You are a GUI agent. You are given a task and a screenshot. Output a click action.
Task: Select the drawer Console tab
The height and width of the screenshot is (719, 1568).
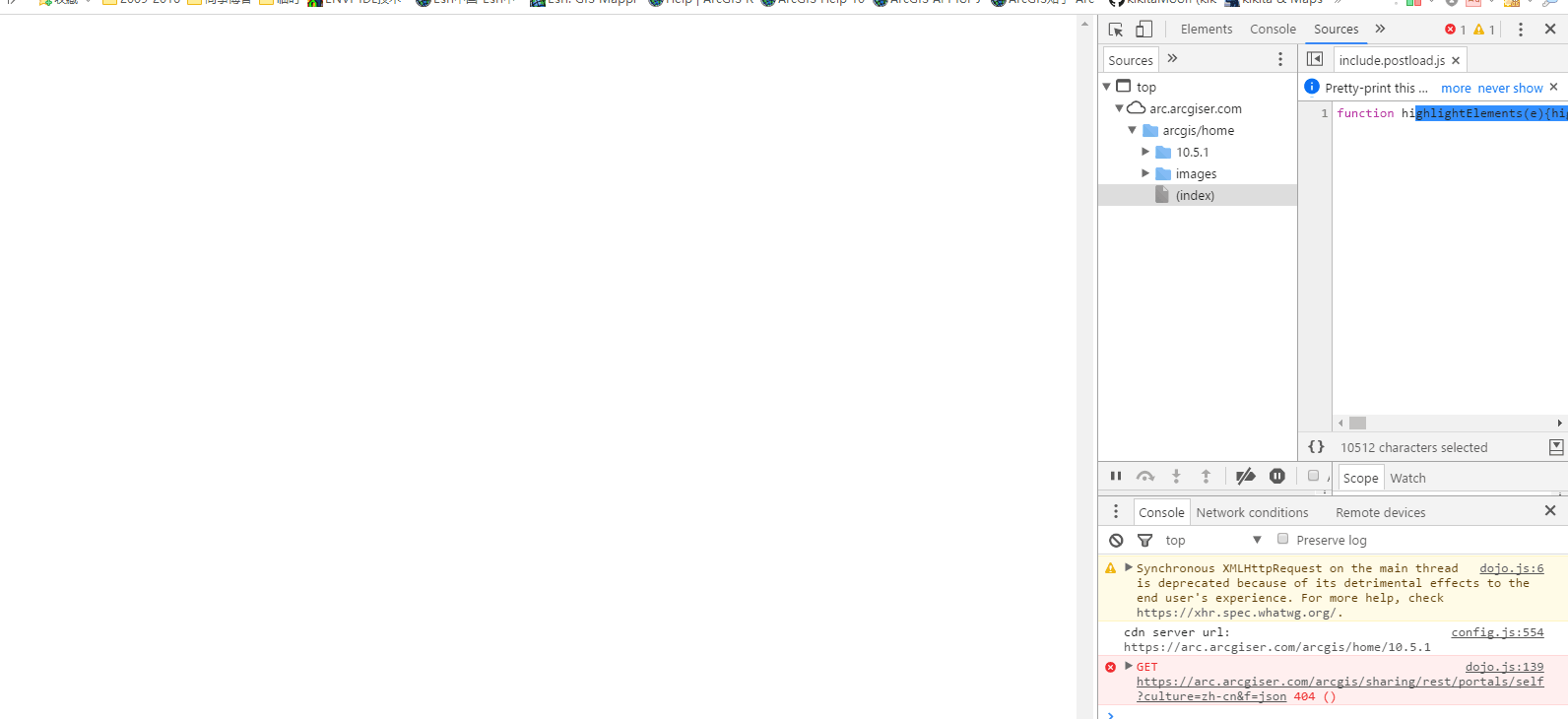[x=1161, y=512]
